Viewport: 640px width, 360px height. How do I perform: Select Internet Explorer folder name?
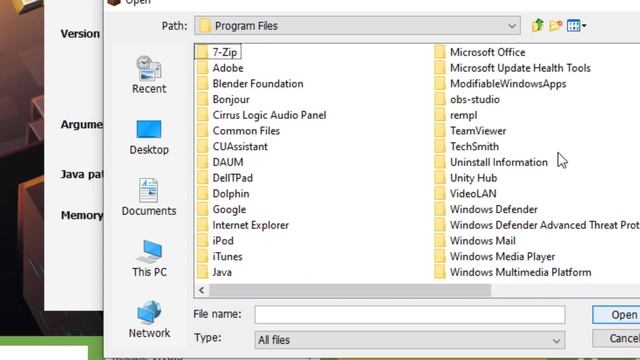pos(251,225)
